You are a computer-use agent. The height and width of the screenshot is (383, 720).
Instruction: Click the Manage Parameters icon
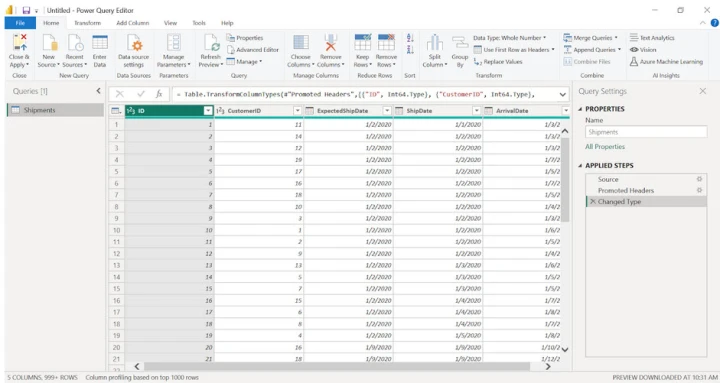point(174,42)
